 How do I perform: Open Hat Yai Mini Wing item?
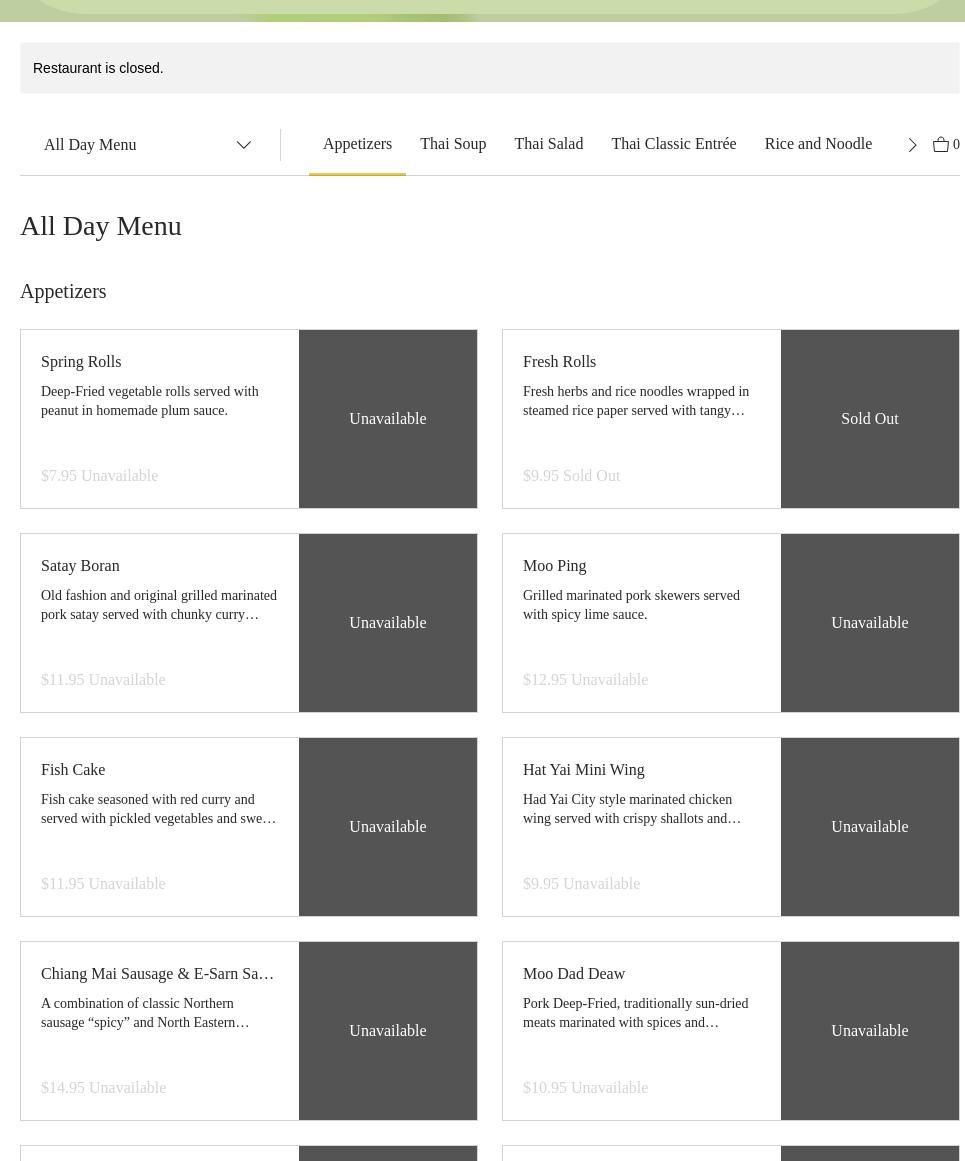click(x=583, y=770)
